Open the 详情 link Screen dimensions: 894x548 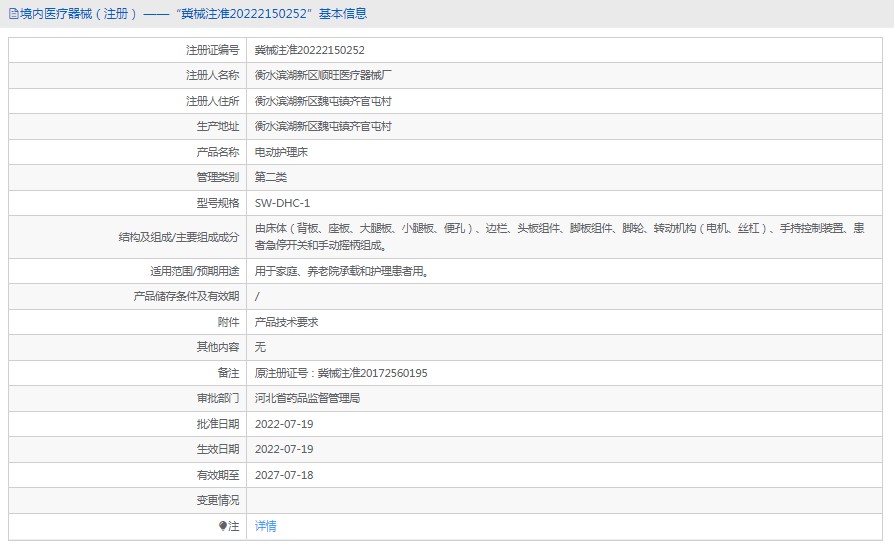(x=265, y=526)
